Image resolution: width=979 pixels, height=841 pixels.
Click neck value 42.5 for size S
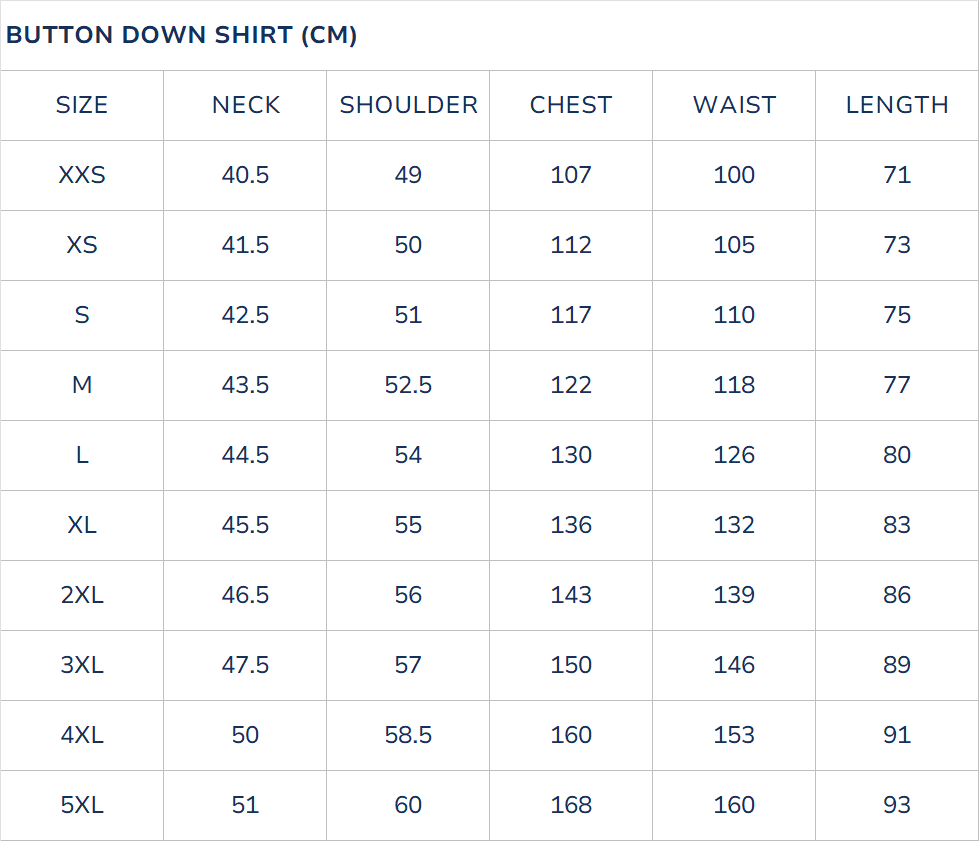point(245,315)
